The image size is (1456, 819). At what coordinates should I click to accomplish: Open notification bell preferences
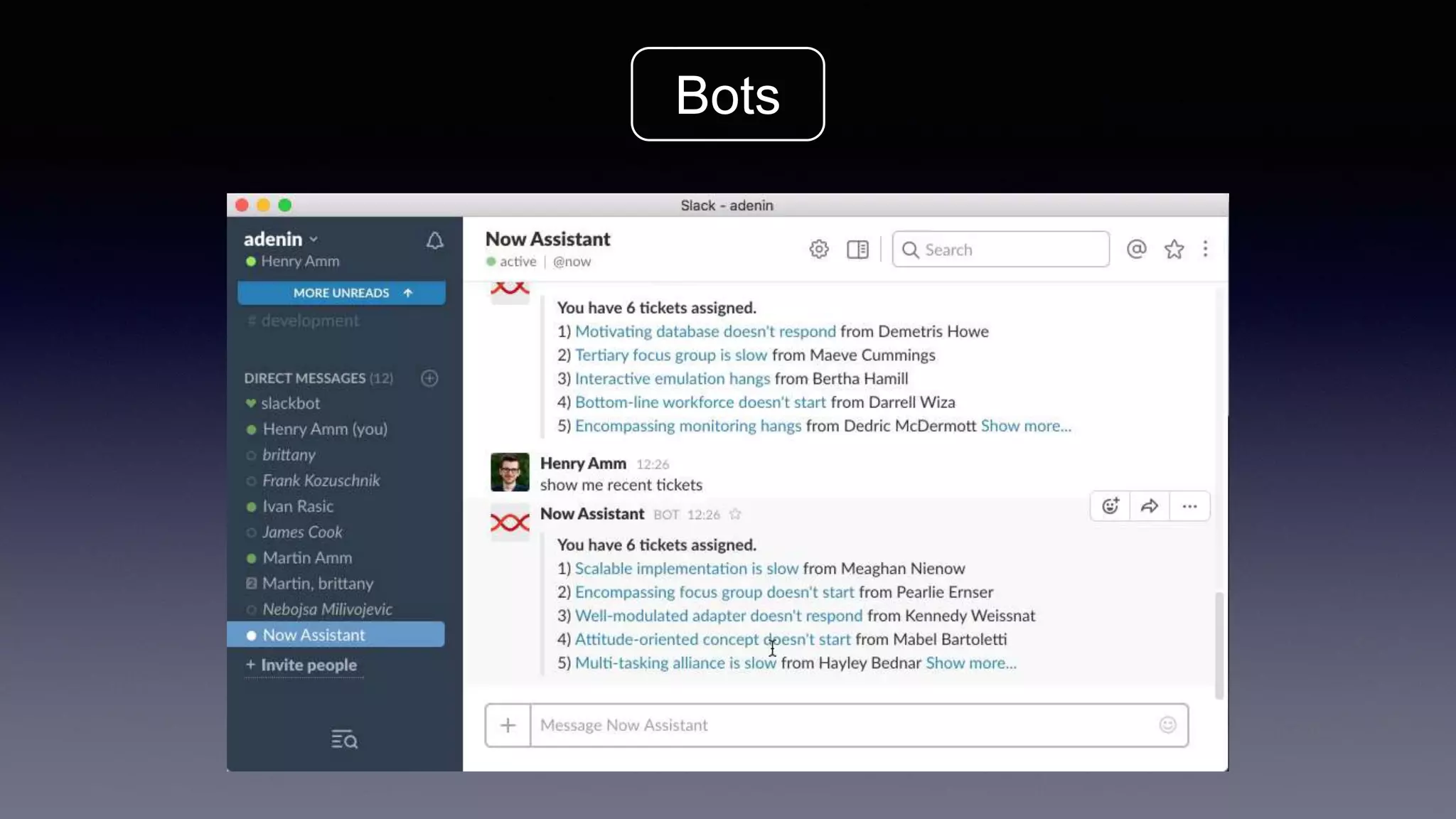[x=434, y=241]
